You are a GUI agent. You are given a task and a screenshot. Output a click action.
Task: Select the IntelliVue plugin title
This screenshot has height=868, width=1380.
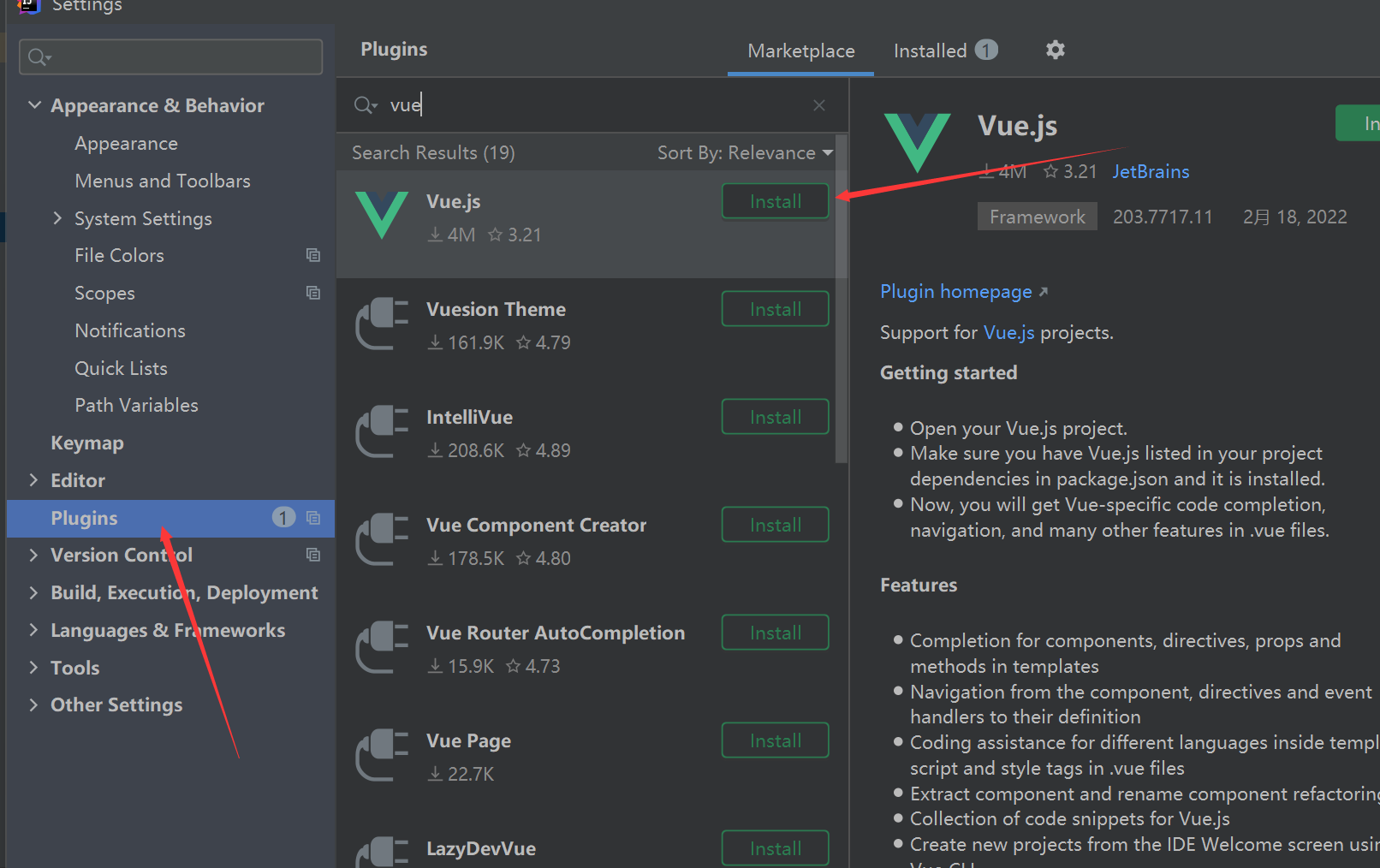point(469,417)
